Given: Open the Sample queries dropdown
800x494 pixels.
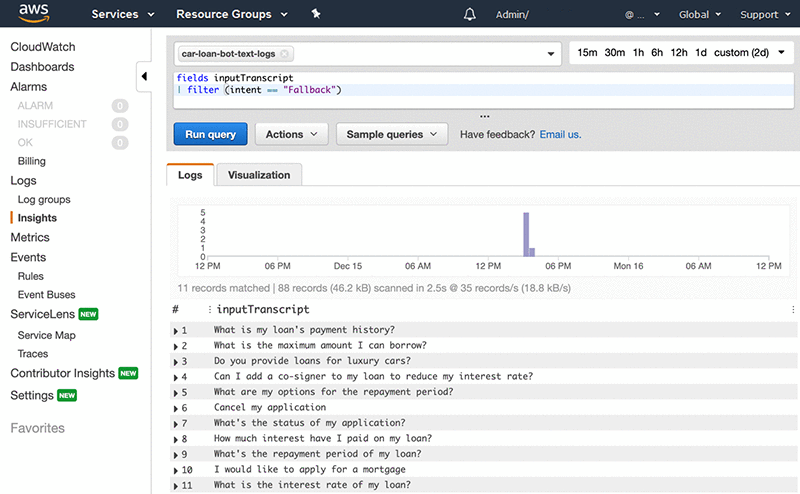Looking at the screenshot, I should (x=391, y=134).
